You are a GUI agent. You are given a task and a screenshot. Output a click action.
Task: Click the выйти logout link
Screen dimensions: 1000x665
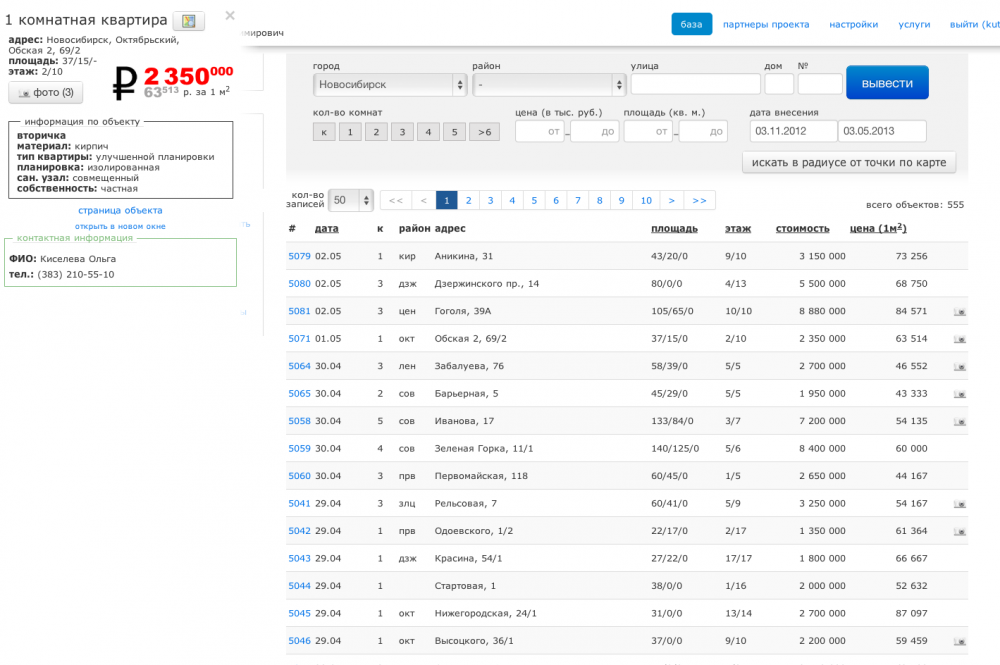(x=974, y=24)
